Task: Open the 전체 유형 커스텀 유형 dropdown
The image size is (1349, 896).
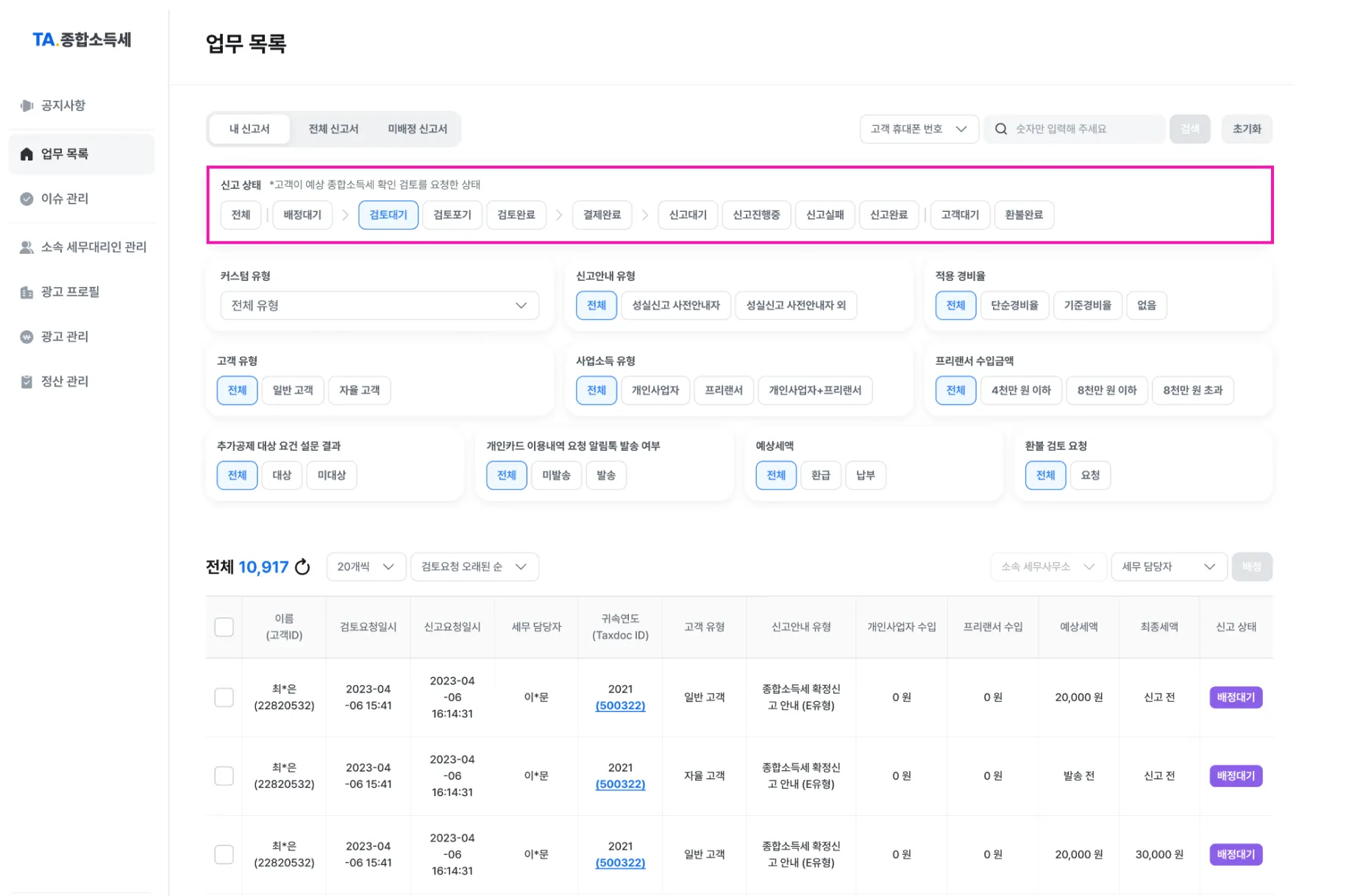Action: (x=380, y=305)
